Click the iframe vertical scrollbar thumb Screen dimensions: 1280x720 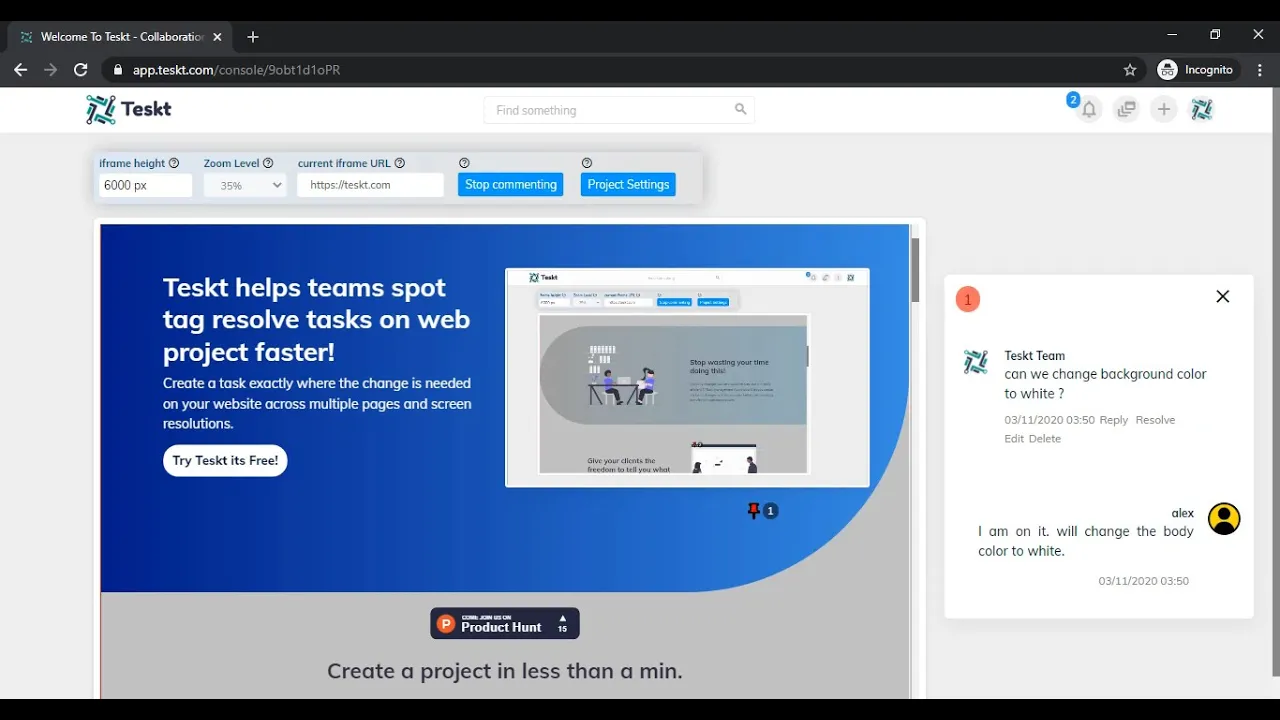coord(915,270)
